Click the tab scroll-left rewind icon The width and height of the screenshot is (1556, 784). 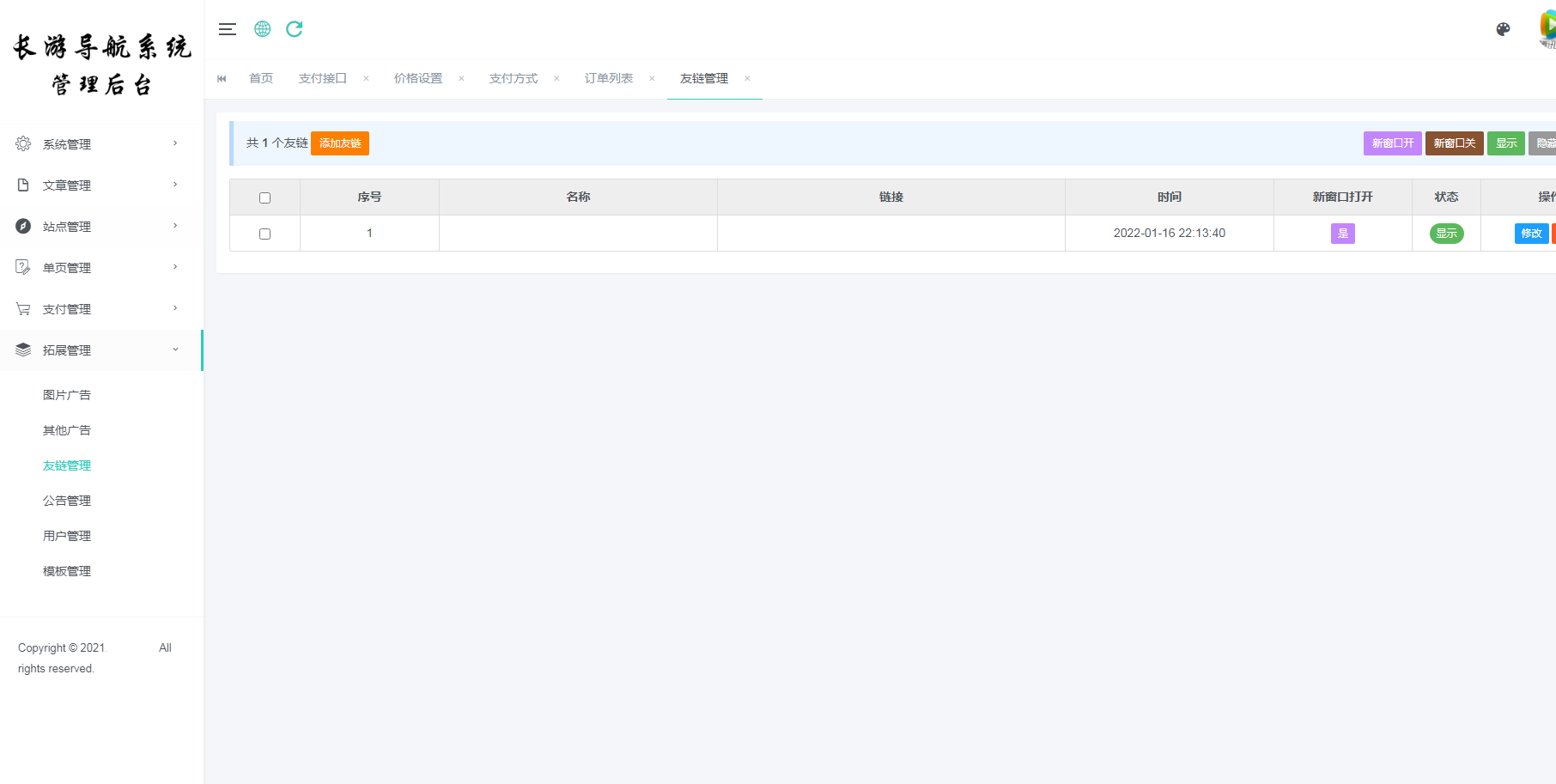(222, 78)
